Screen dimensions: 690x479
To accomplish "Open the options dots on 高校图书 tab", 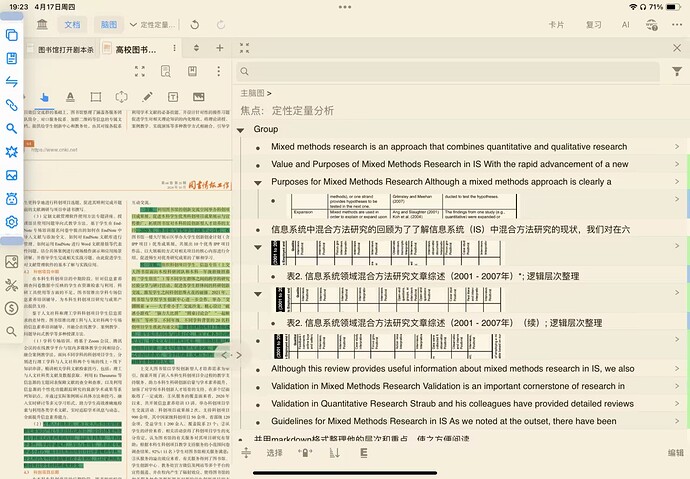I will tap(175, 48).
